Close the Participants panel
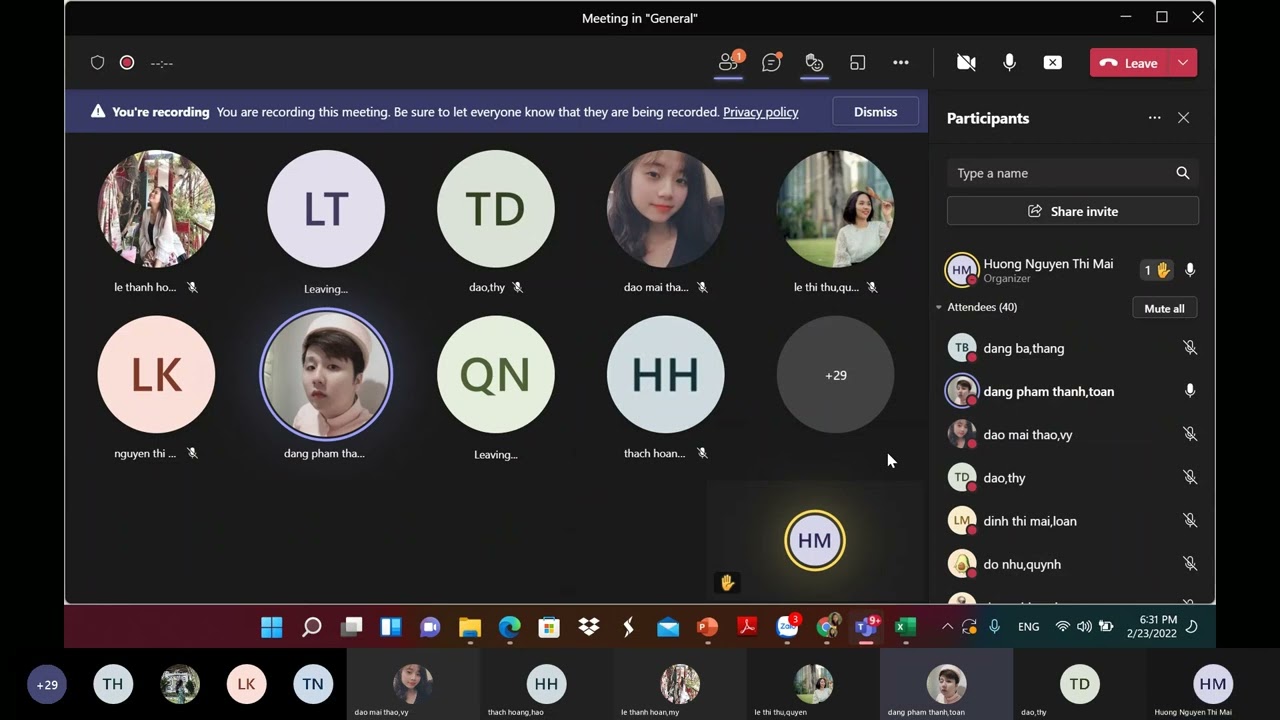The image size is (1280, 720). [1183, 118]
